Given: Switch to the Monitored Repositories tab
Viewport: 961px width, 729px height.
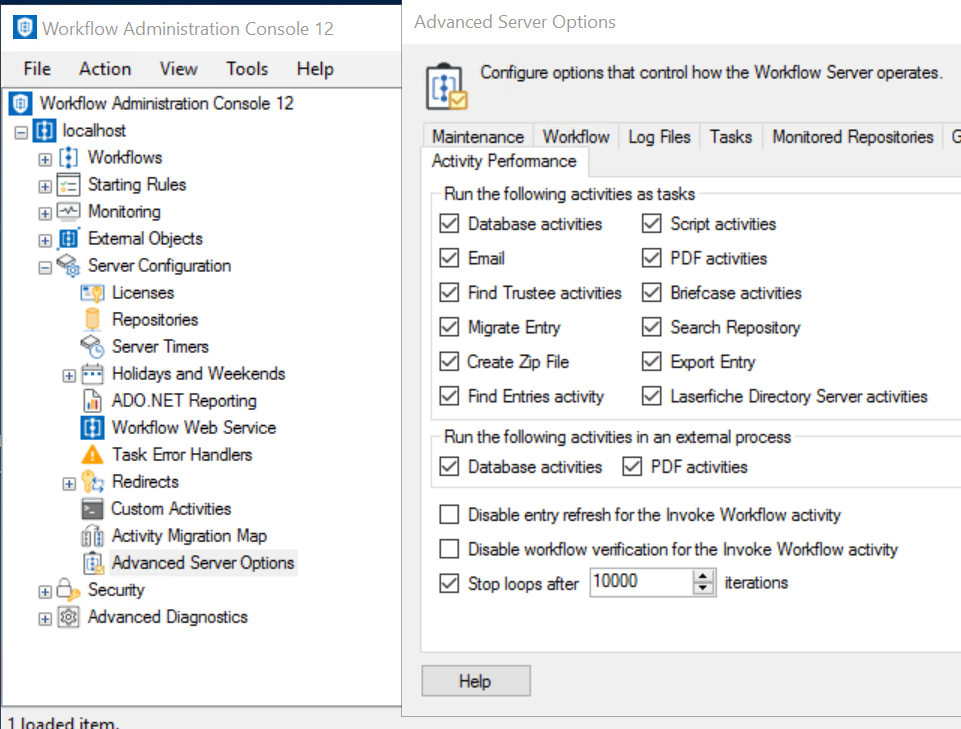Looking at the screenshot, I should tap(853, 137).
